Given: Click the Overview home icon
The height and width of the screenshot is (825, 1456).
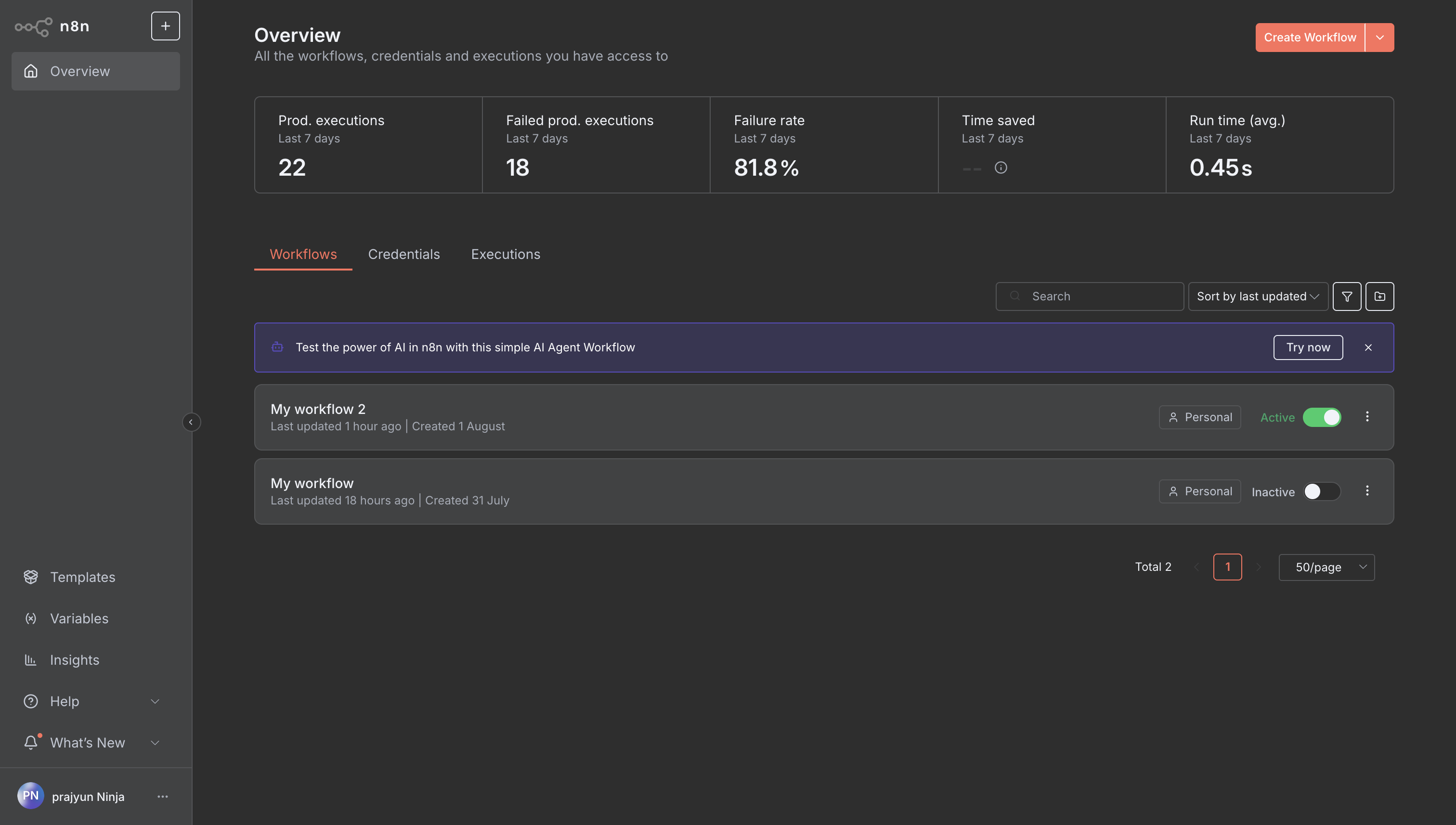Looking at the screenshot, I should point(31,71).
